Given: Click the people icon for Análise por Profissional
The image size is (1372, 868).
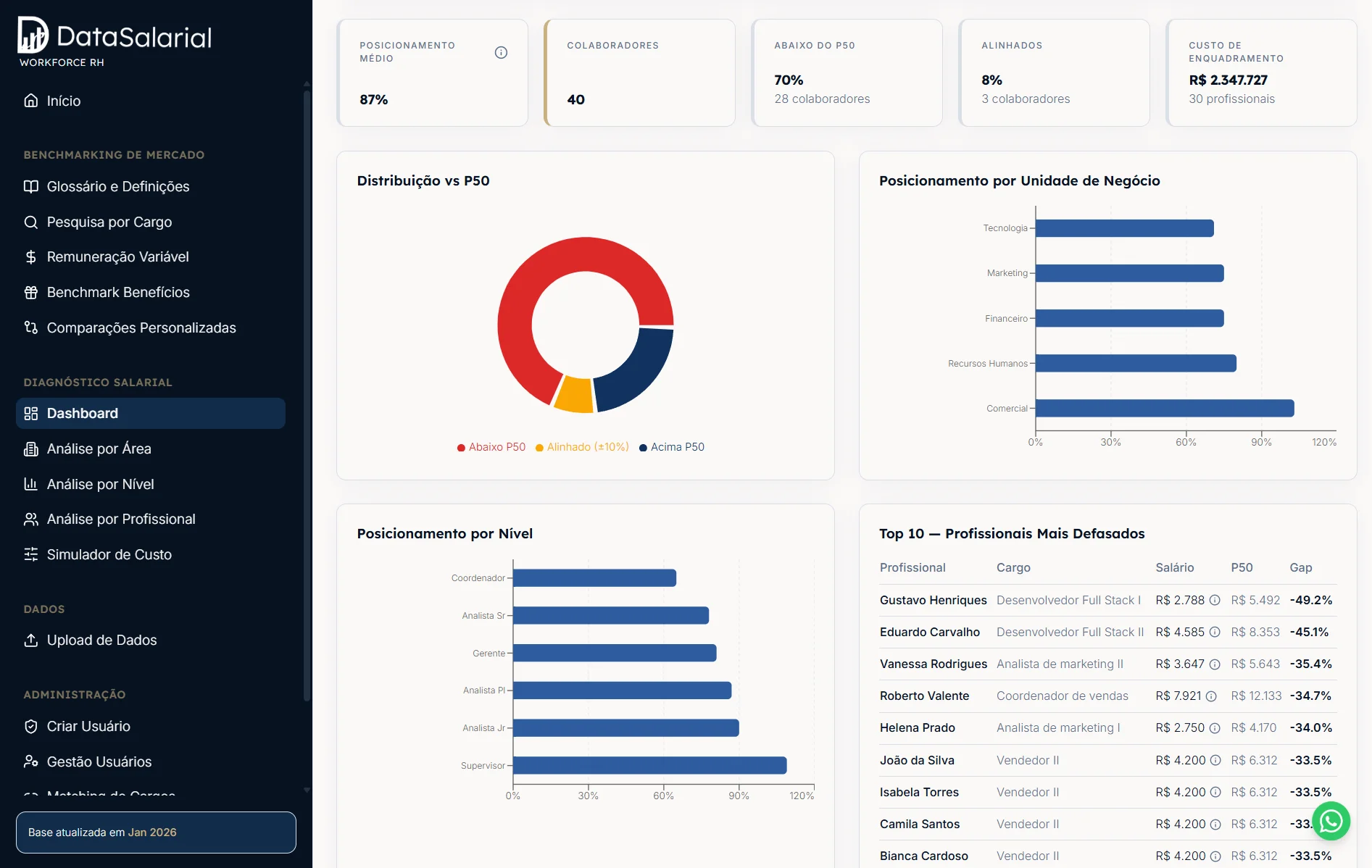Looking at the screenshot, I should (30, 519).
